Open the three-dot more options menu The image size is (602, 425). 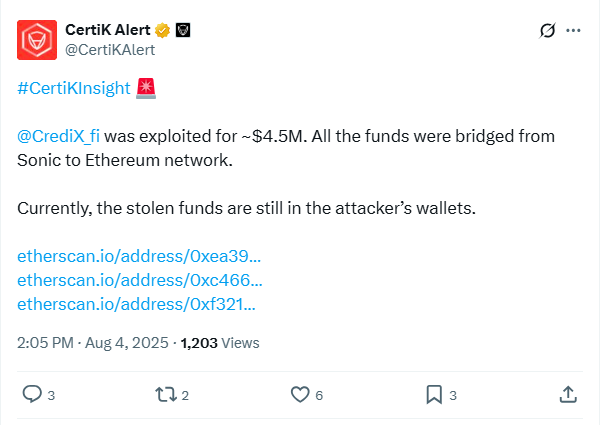[x=573, y=31]
